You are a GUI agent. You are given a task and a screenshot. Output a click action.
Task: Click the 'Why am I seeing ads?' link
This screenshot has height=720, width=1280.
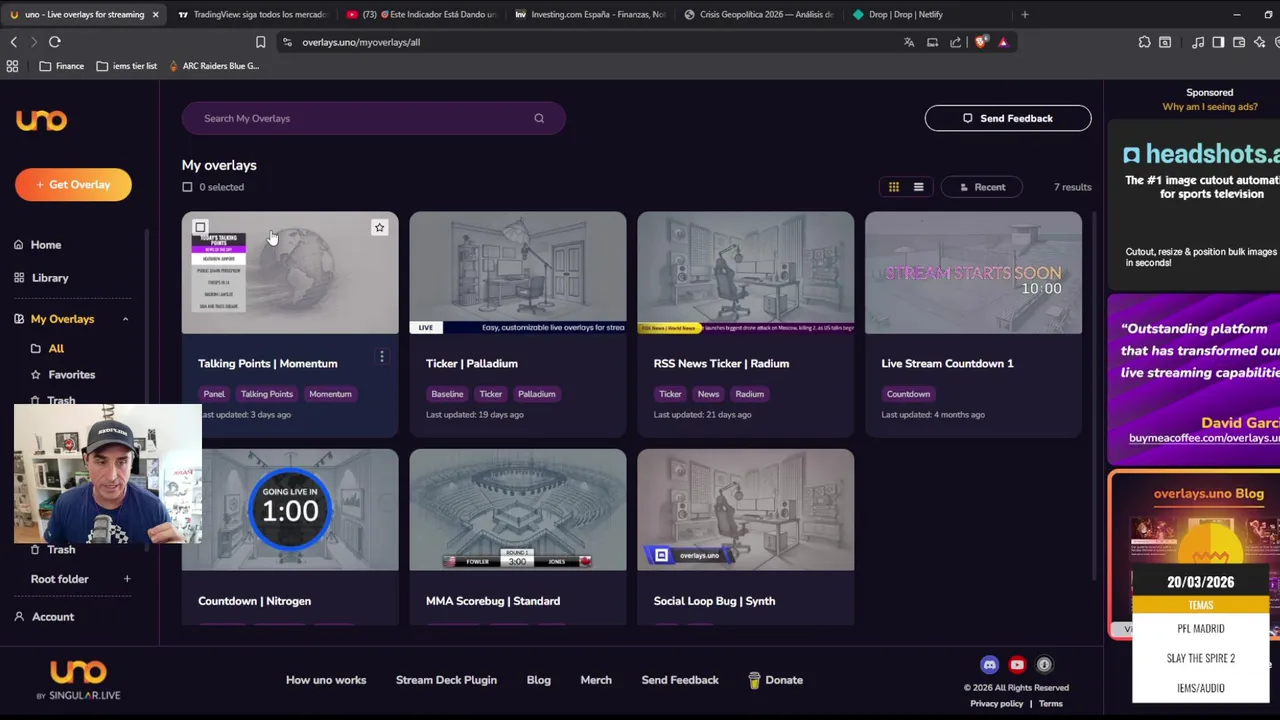click(1209, 107)
